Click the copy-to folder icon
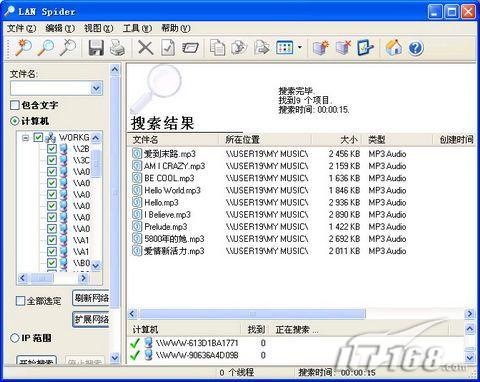Screen dimensions: 480x382 239,48
